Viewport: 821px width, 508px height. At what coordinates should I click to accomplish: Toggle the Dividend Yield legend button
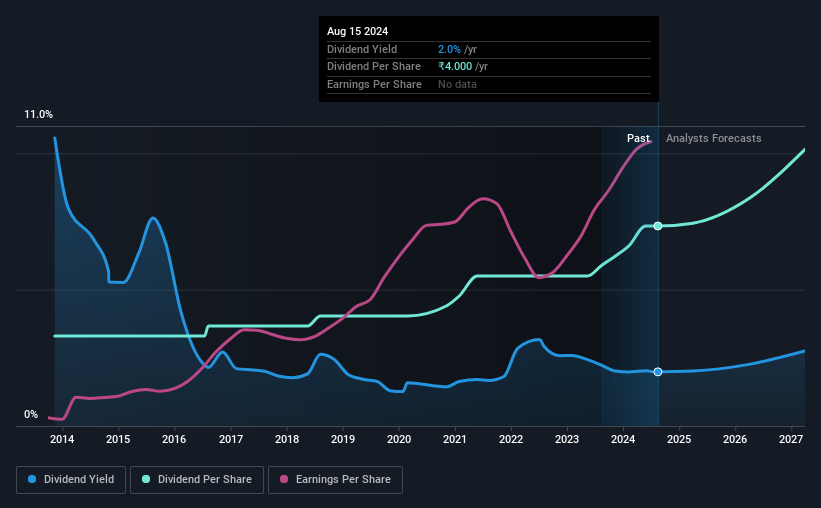71,480
